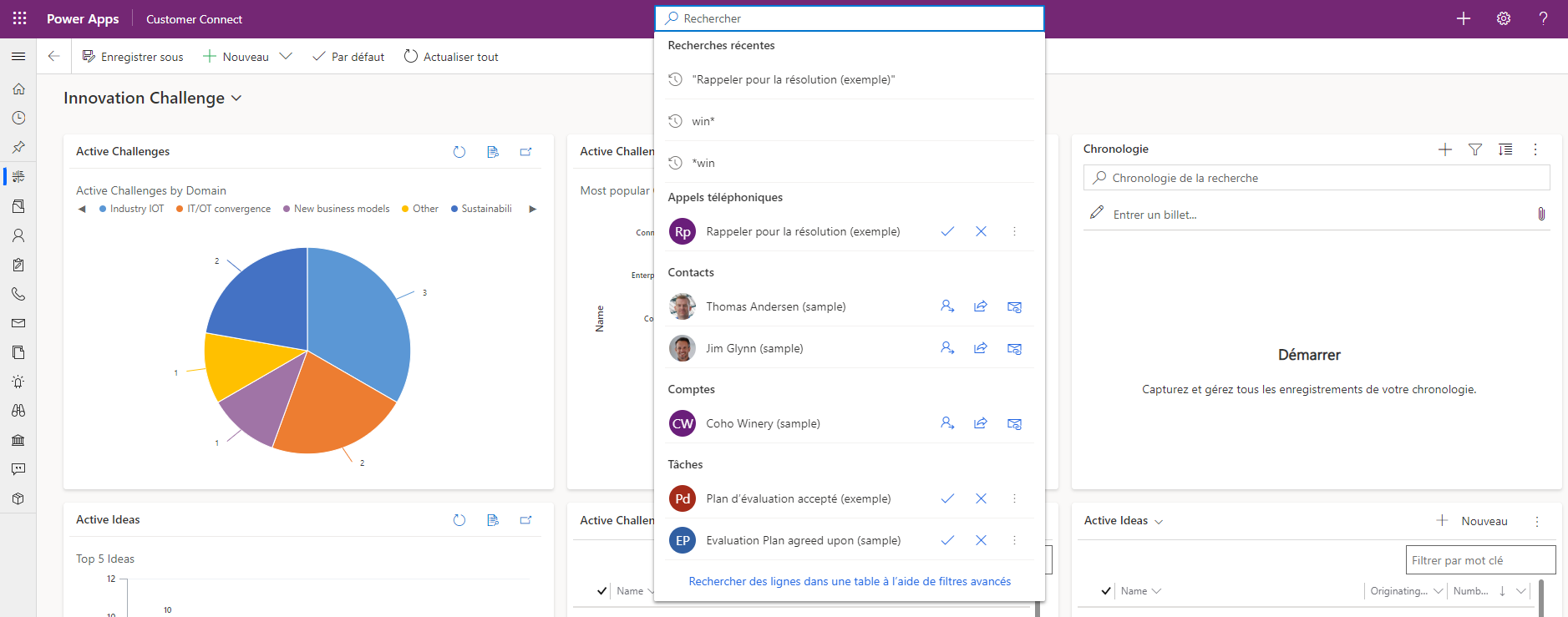Open the Active Ideas view dropdown chevron

point(1159,521)
